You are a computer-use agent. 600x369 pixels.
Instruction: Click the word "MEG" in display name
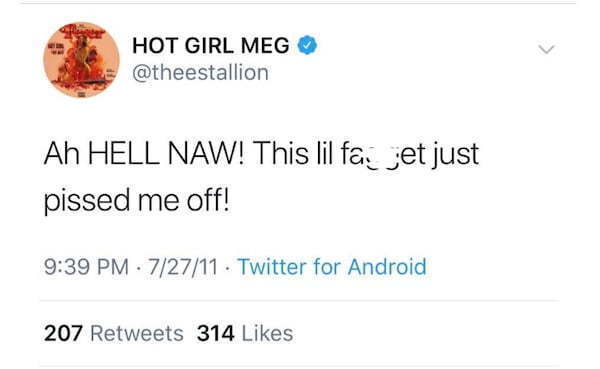pos(265,46)
